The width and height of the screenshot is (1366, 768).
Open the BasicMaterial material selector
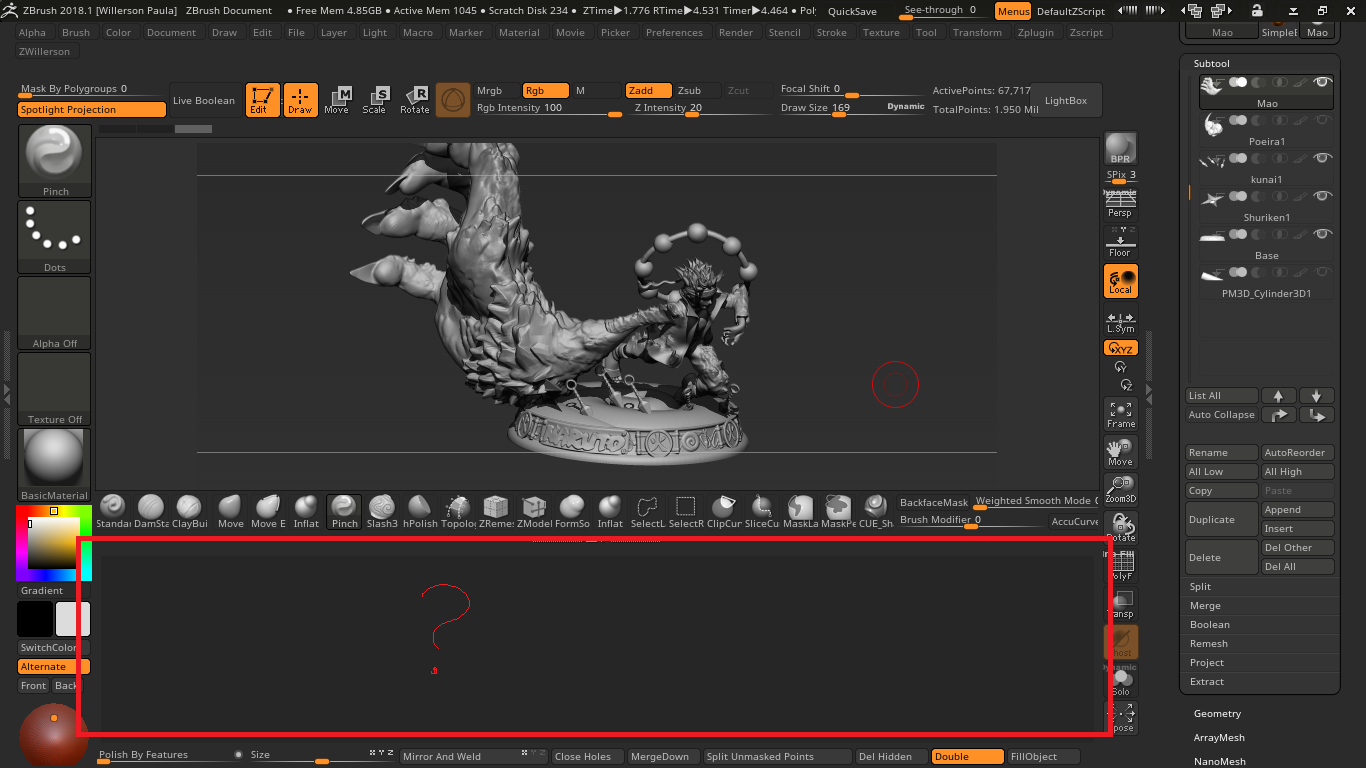tap(55, 465)
